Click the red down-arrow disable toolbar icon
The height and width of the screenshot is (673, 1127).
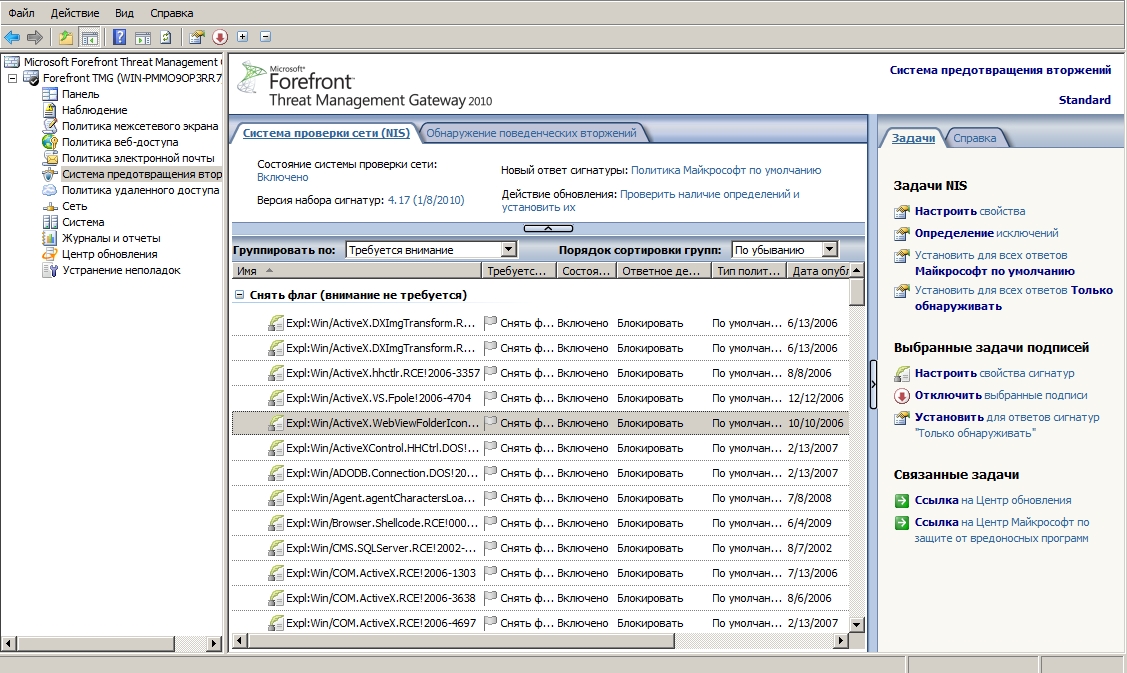coord(220,37)
